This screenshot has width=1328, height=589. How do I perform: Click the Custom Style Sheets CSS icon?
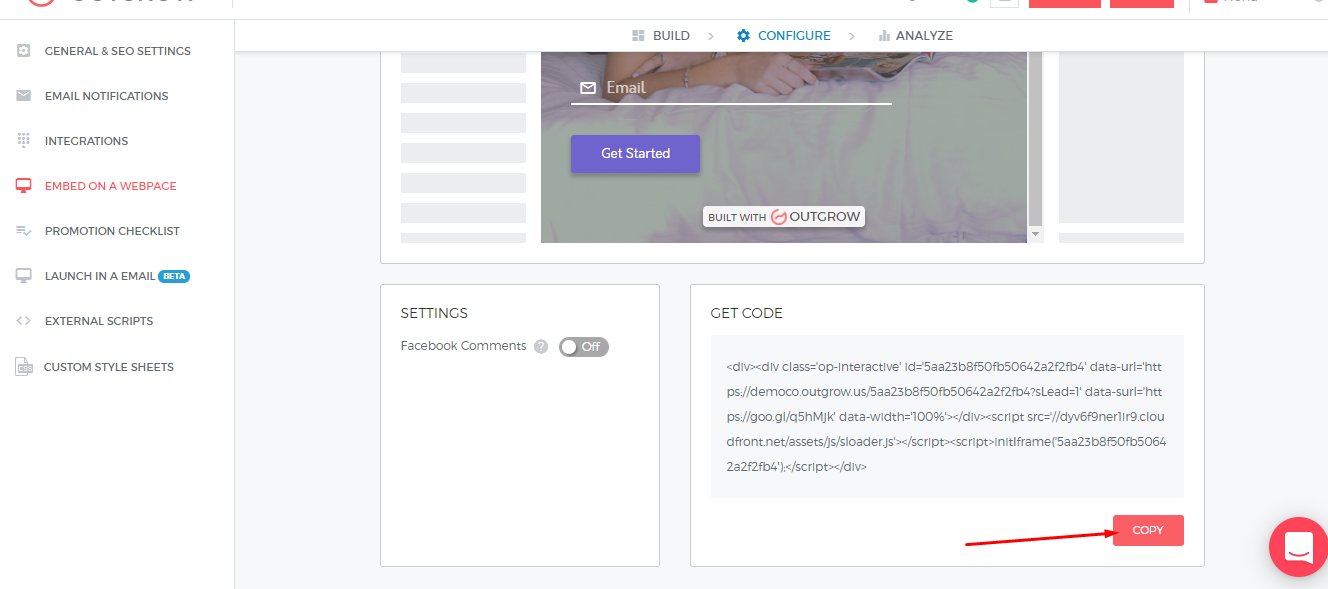point(24,367)
